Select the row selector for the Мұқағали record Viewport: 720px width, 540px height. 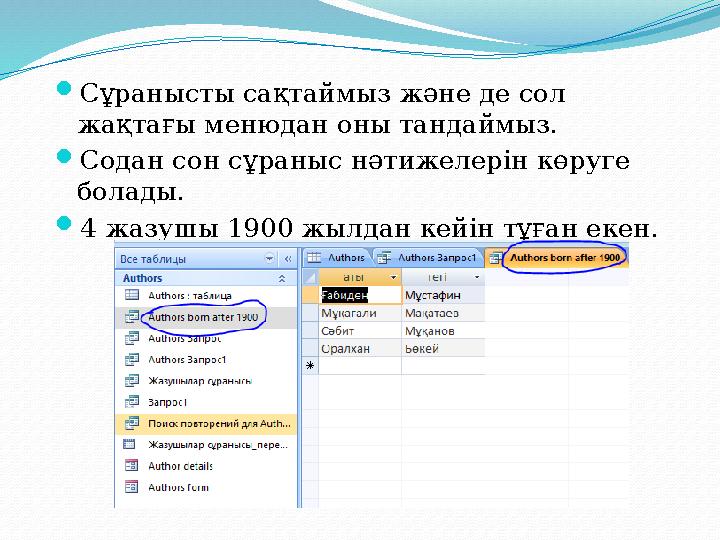310,313
